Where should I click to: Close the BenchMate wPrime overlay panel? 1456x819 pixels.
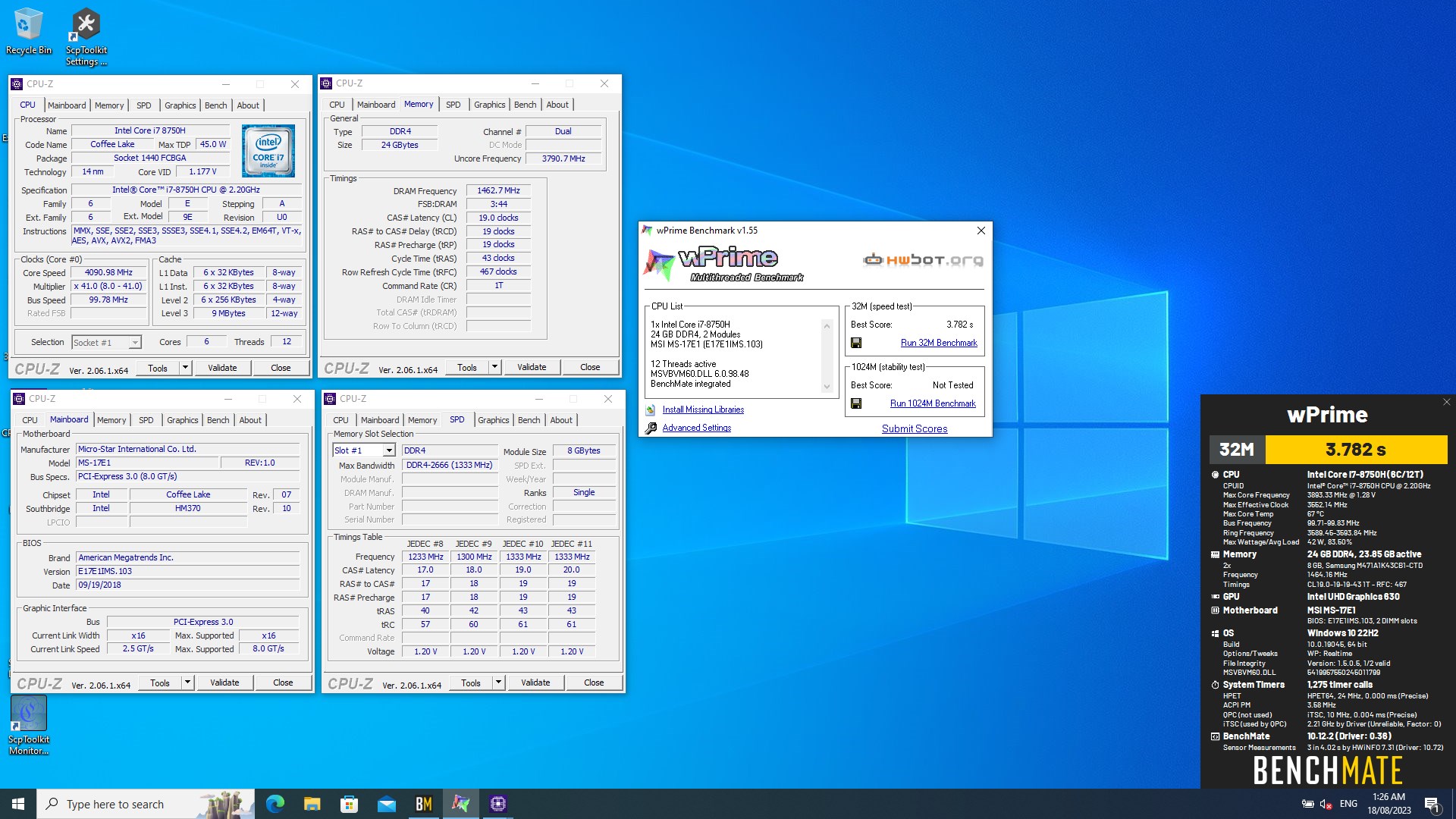coord(1446,402)
